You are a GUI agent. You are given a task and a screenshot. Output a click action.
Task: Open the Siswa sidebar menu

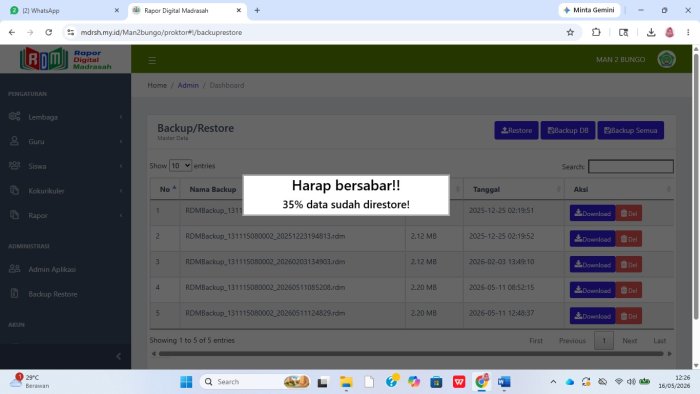(x=65, y=166)
